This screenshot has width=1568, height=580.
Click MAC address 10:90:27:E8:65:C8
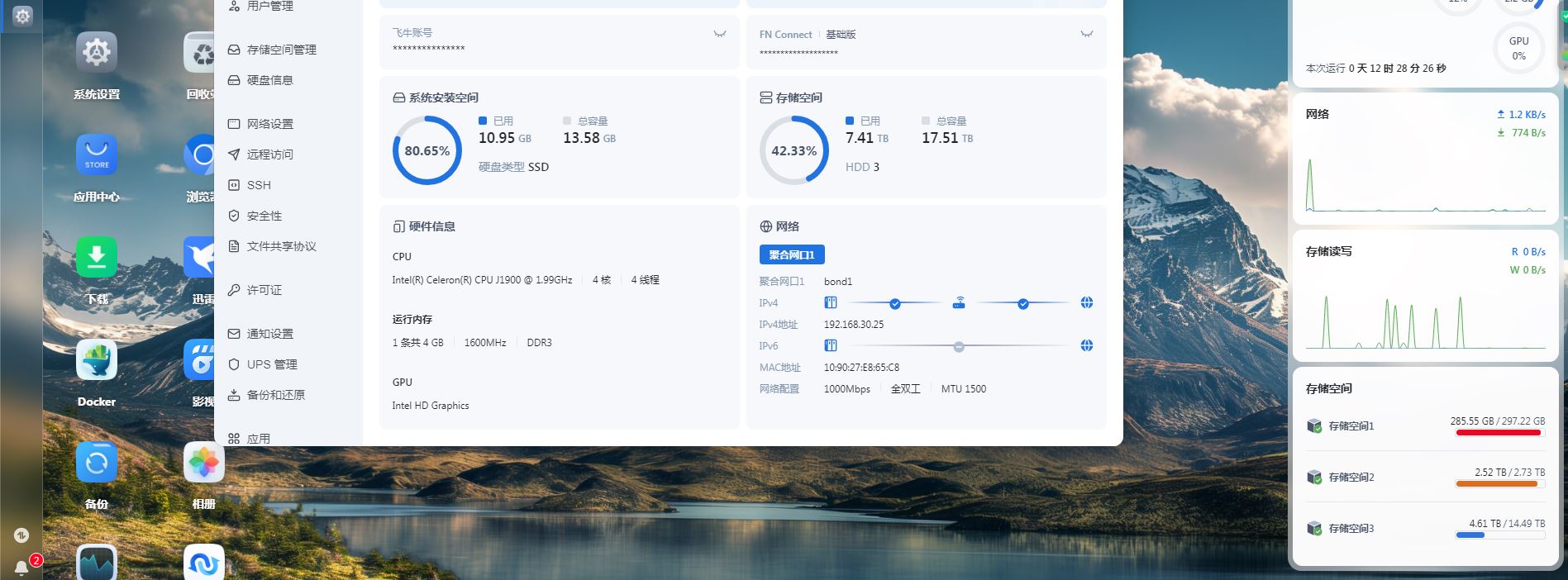click(x=861, y=368)
